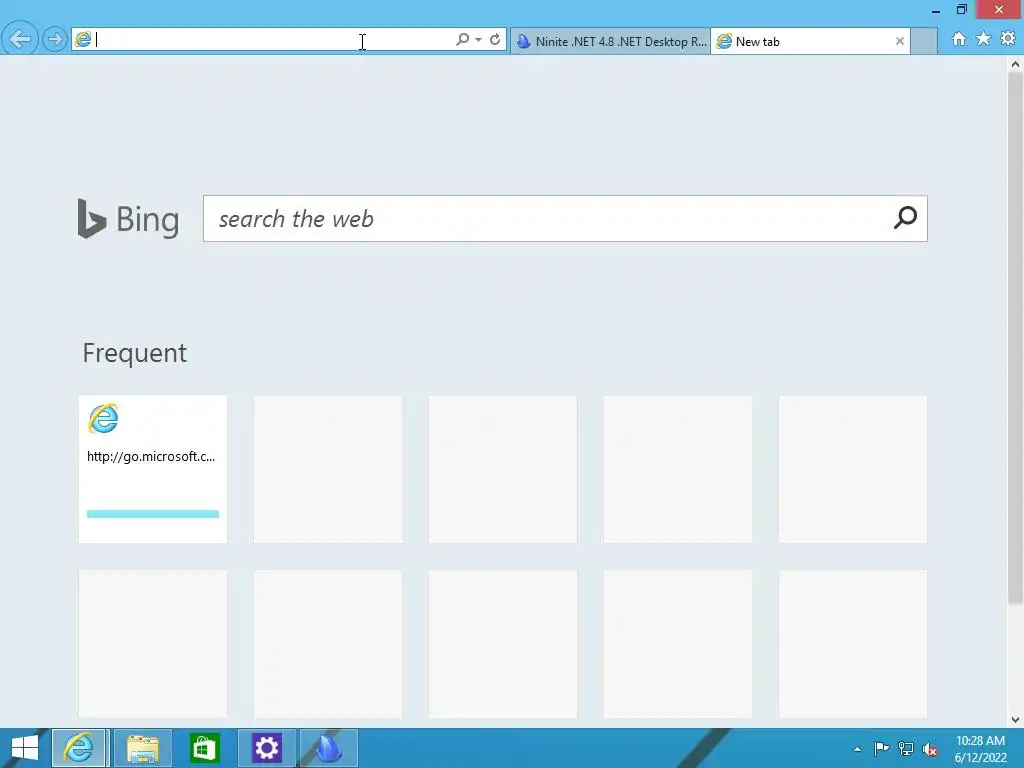Go forward with the forward arrow button
The height and width of the screenshot is (768, 1024).
coord(55,40)
